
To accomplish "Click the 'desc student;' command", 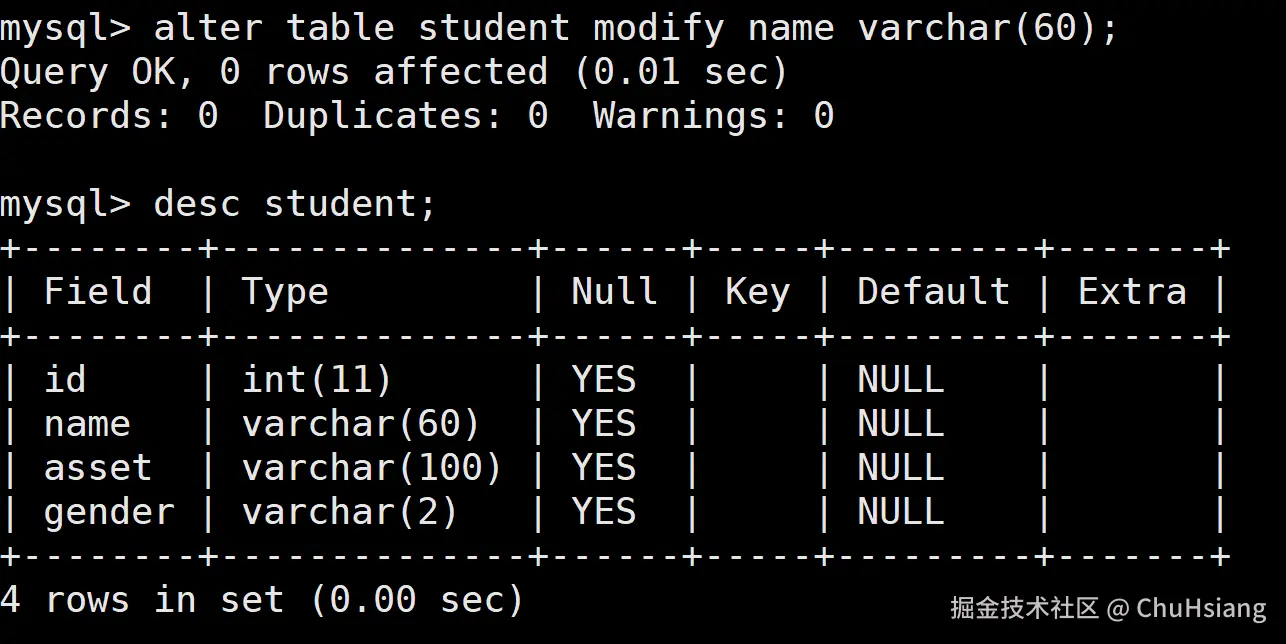I will pos(295,204).
